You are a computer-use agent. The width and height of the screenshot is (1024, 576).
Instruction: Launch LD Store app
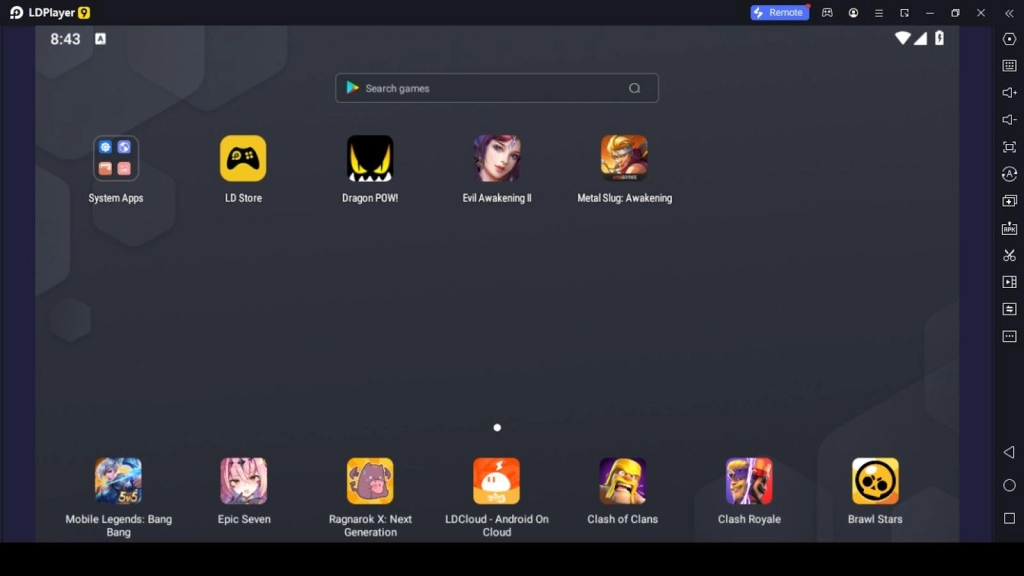[243, 158]
